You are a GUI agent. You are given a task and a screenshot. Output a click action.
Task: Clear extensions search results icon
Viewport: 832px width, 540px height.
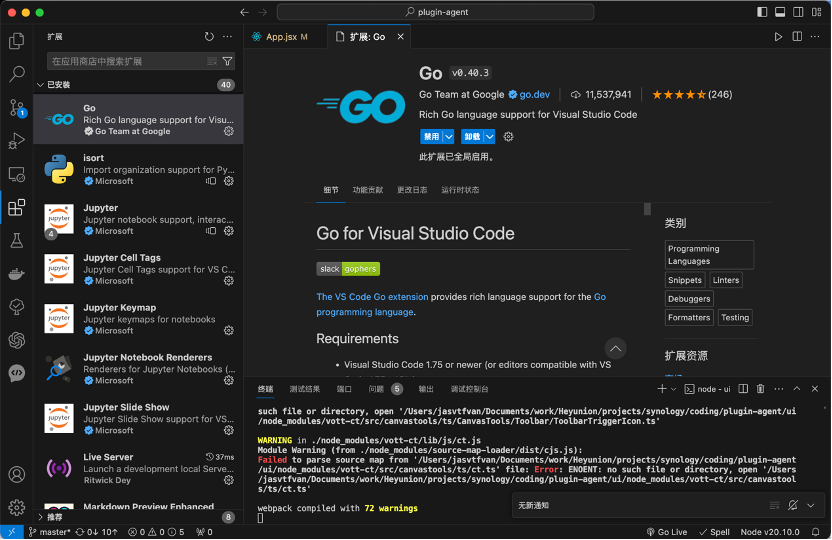pos(212,62)
